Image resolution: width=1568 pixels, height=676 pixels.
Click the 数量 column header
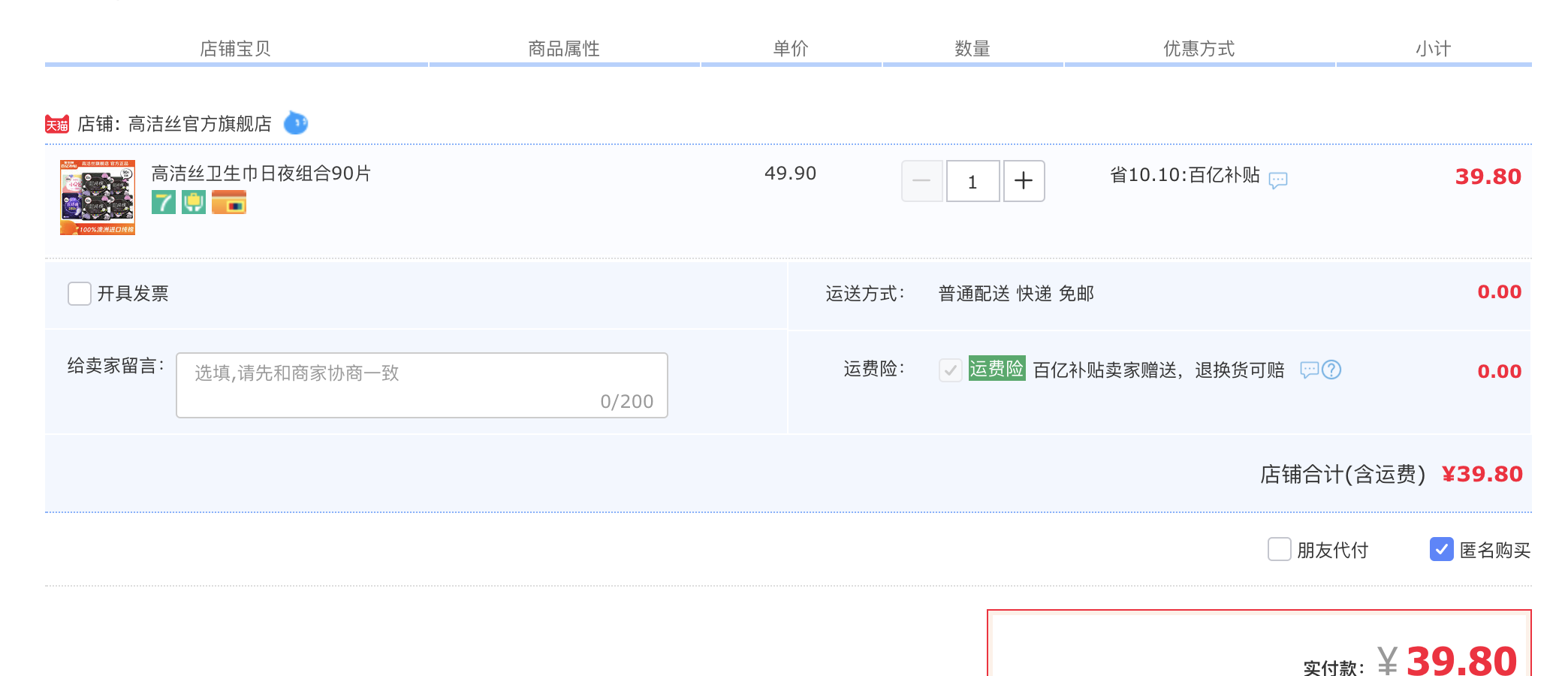972,49
